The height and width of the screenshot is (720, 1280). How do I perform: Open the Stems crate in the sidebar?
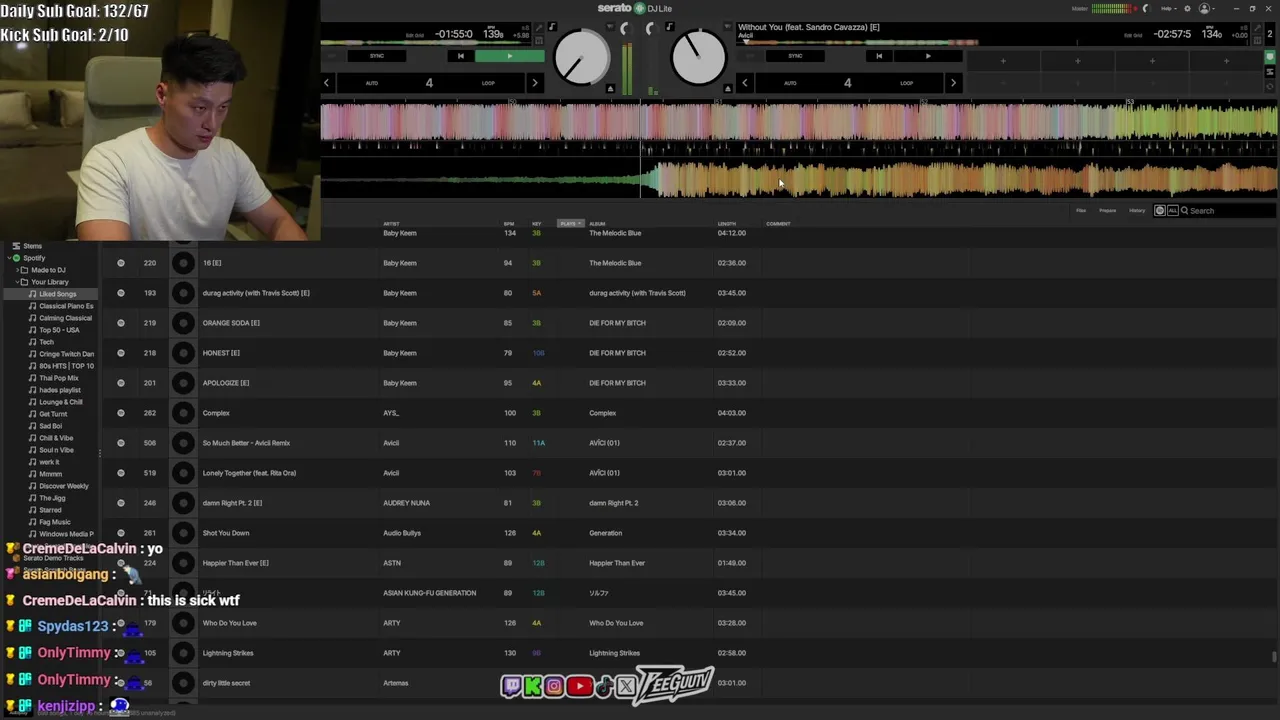33,246
